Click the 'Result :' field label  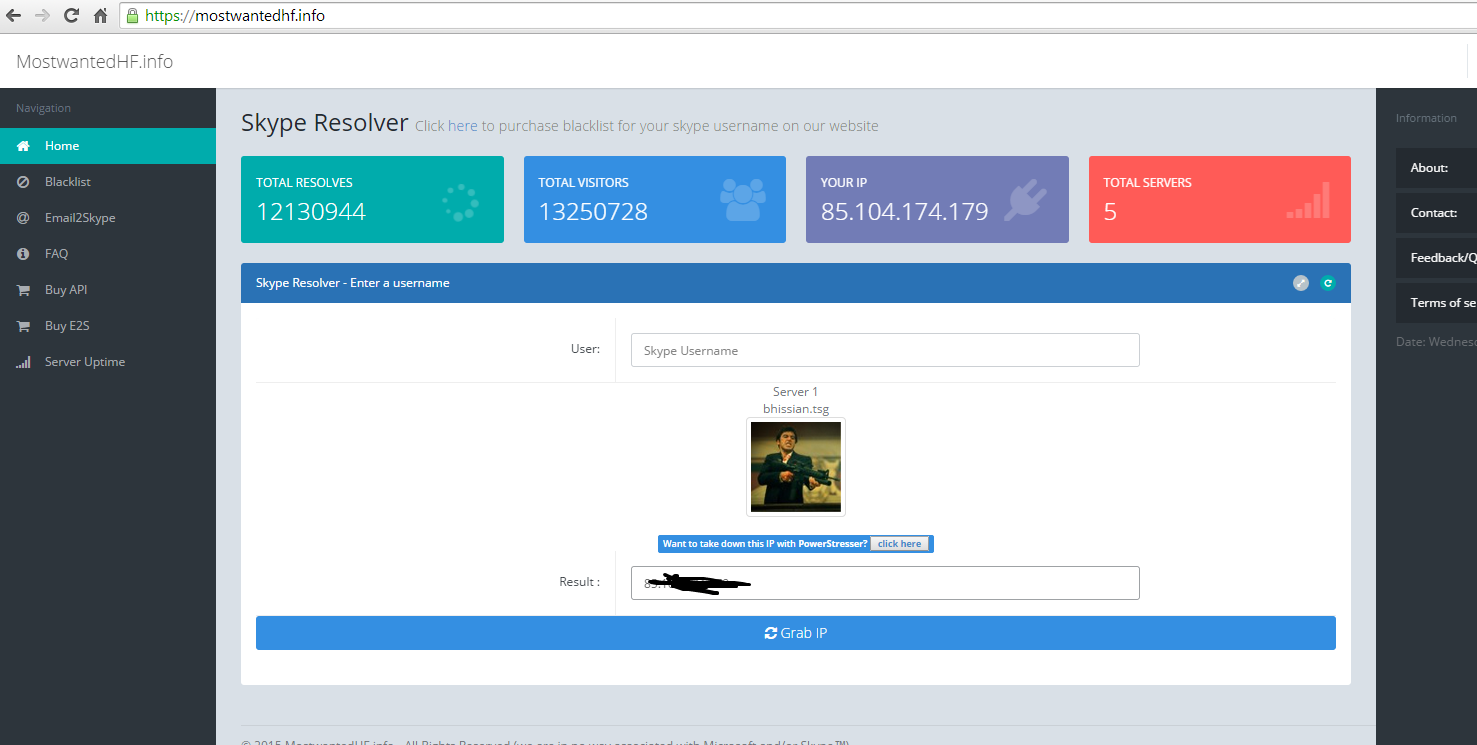pyautogui.click(x=579, y=582)
